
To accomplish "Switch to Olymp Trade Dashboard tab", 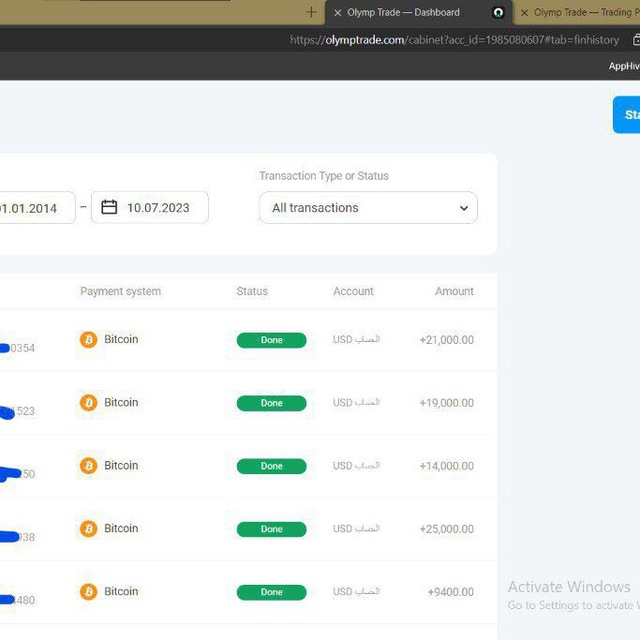I will click(x=418, y=13).
